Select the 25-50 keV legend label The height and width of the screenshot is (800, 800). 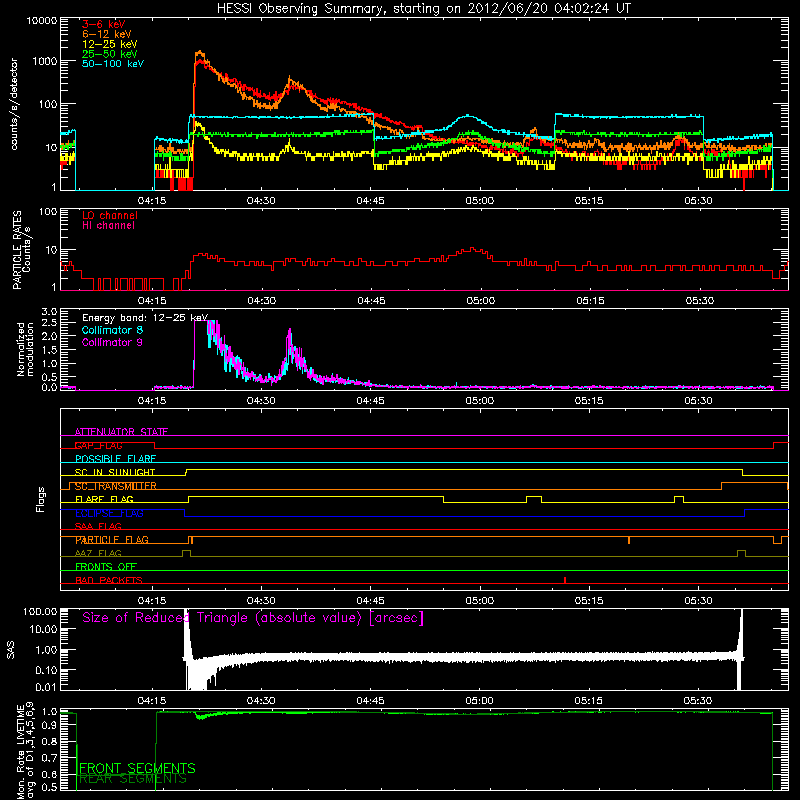coord(110,54)
